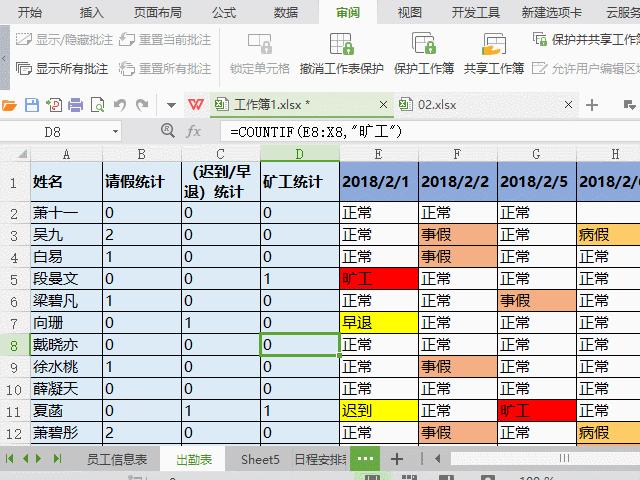This screenshot has height=480, width=640.
Task: Open file with the folder icon
Action: coord(9,105)
